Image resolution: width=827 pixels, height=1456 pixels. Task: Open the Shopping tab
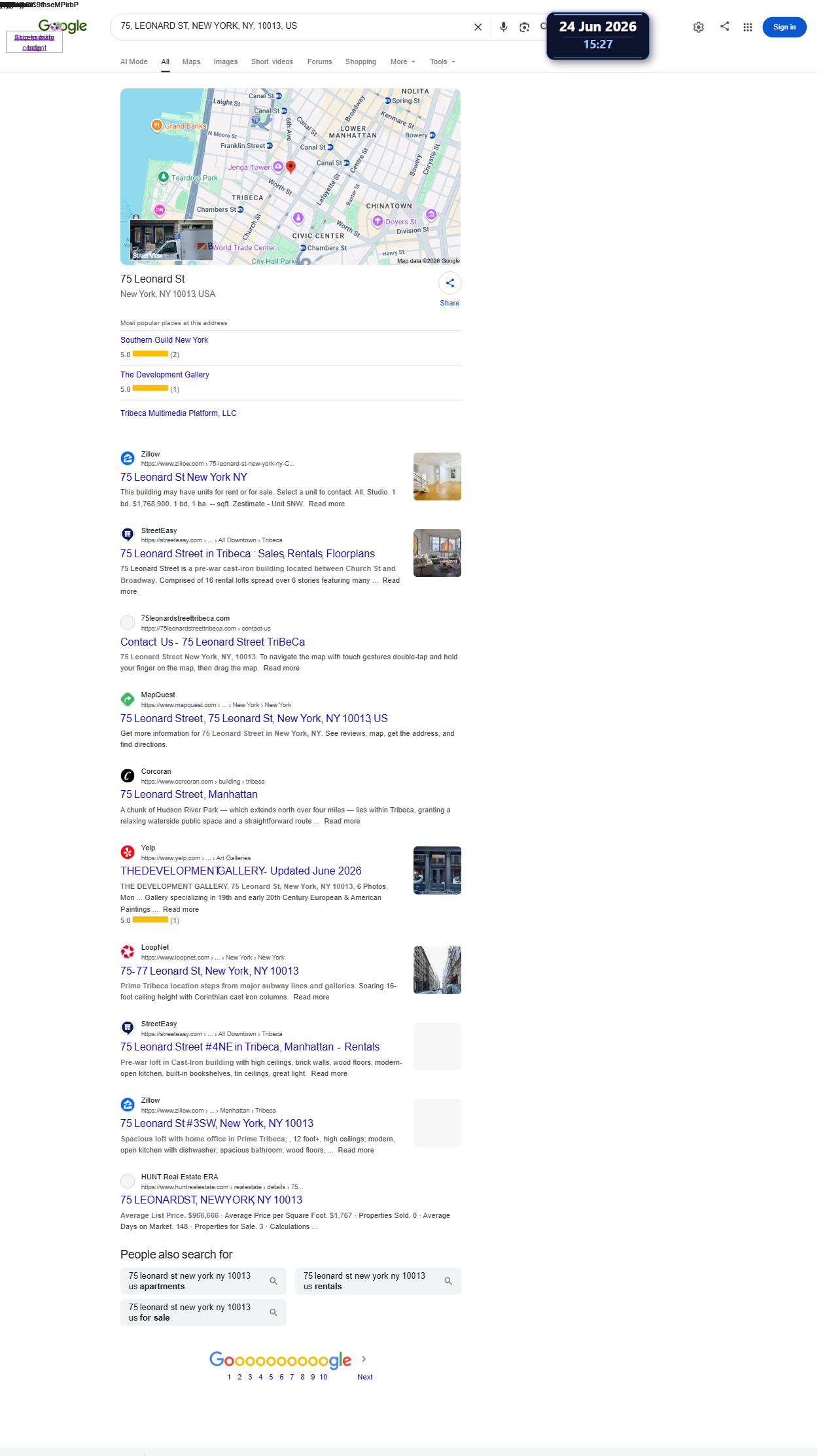pos(361,61)
